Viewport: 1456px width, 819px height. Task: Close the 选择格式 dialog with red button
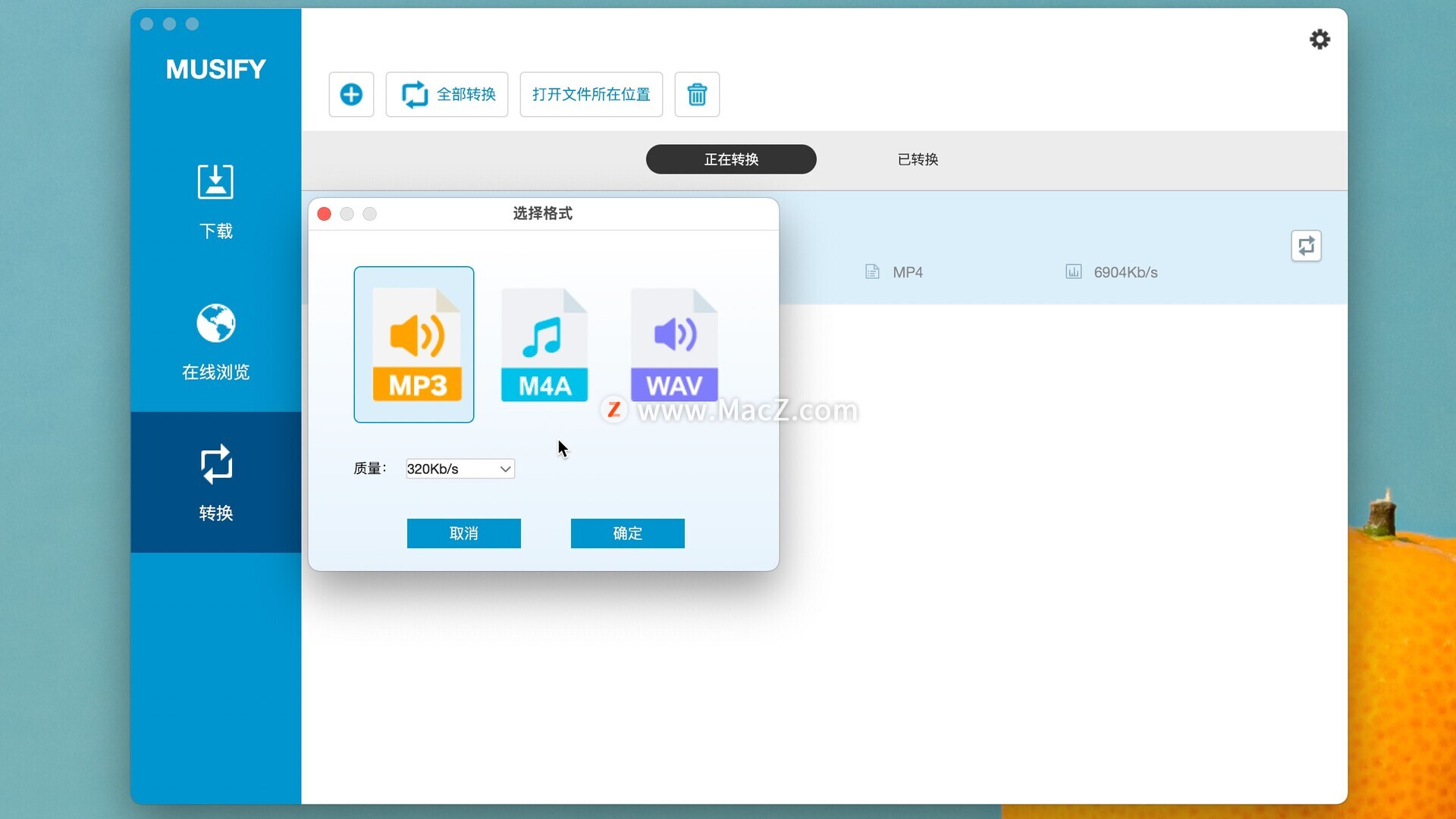(x=324, y=214)
